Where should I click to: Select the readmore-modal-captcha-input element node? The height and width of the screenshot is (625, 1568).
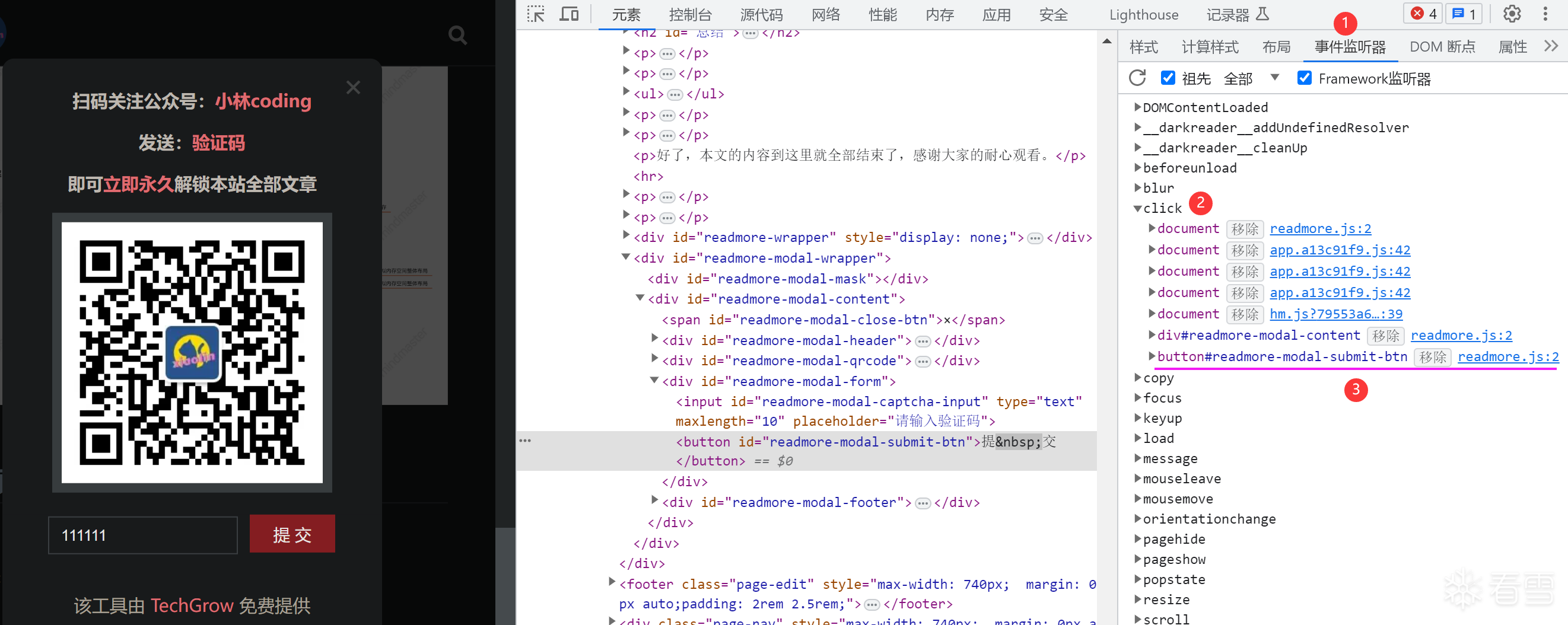point(879,412)
